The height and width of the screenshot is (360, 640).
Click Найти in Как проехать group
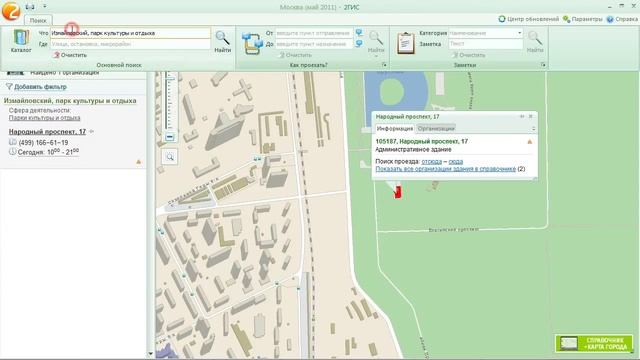coord(376,41)
